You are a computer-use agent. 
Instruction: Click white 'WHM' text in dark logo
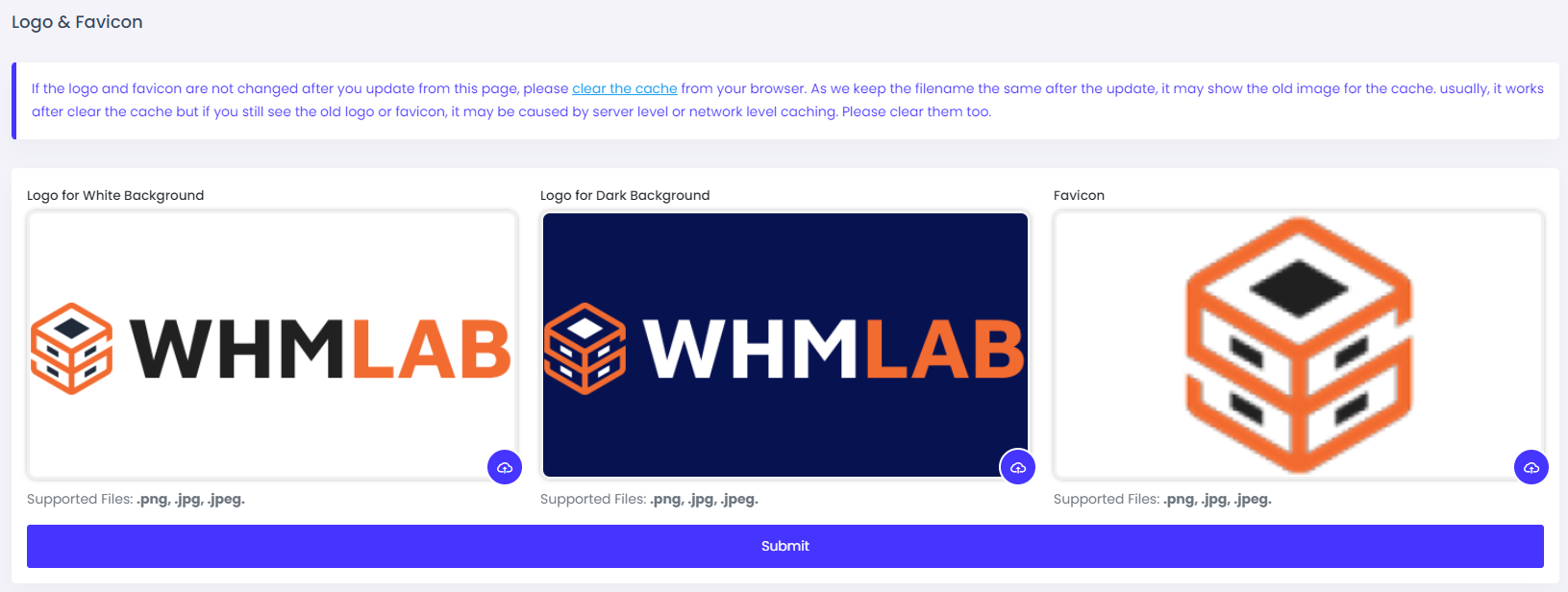tap(750, 348)
